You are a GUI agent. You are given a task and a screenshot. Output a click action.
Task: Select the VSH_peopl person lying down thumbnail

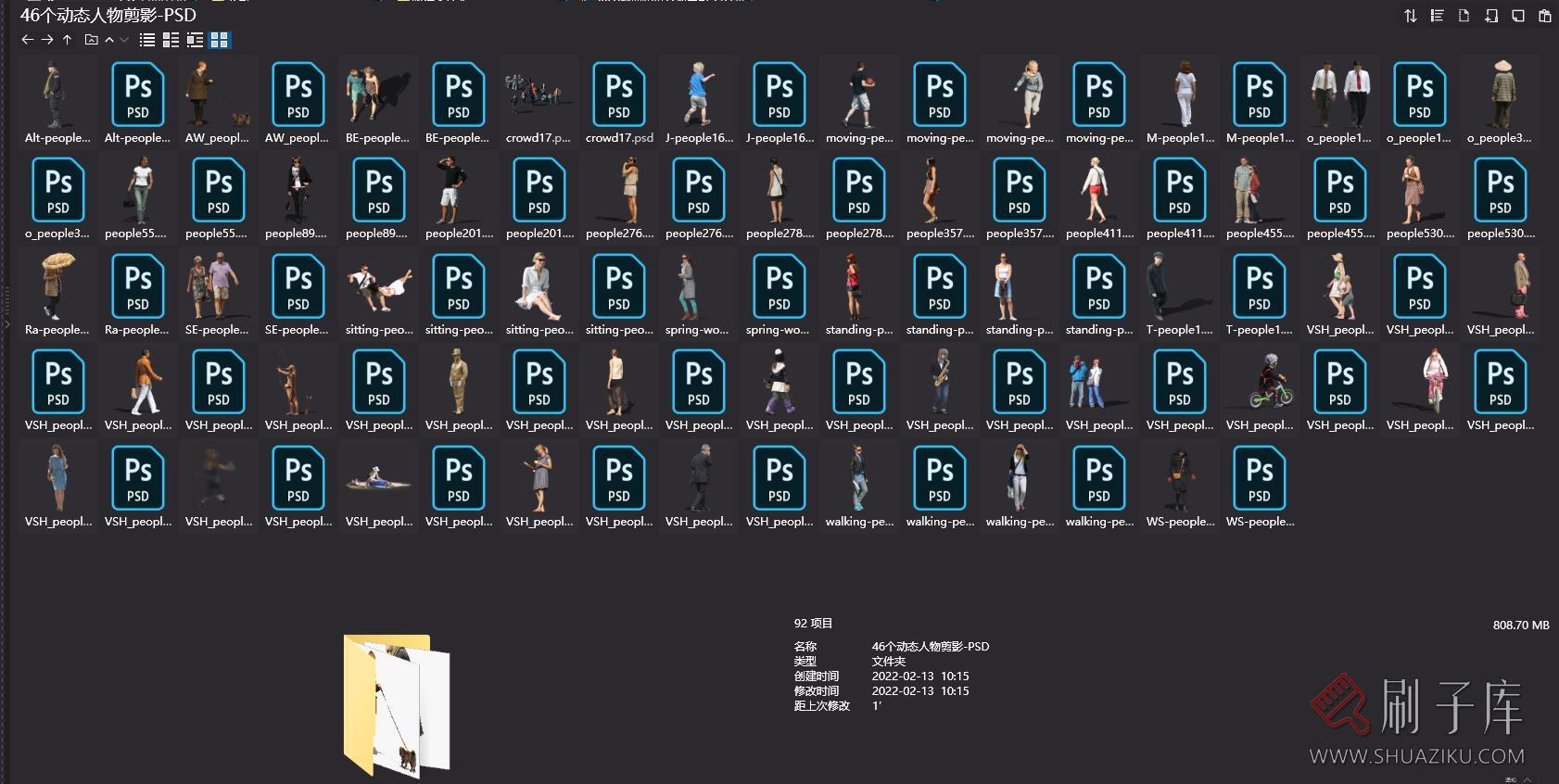click(x=379, y=480)
